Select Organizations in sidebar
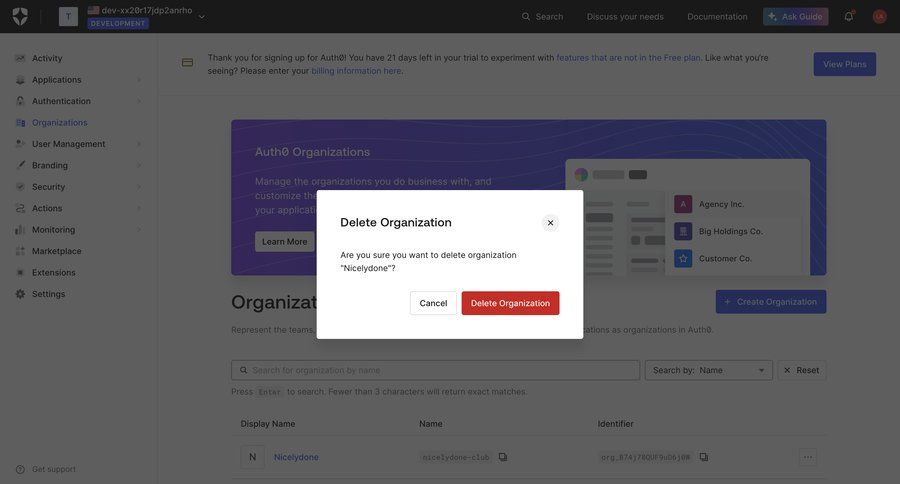Image resolution: width=900 pixels, height=484 pixels. tap(60, 122)
